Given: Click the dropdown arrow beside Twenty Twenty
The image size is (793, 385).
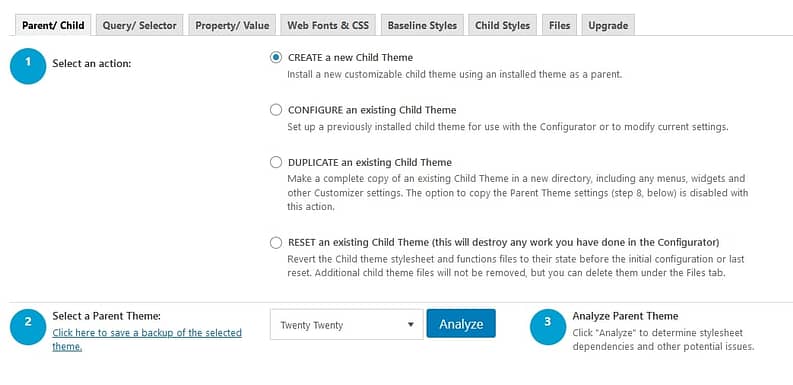Looking at the screenshot, I should point(411,325).
